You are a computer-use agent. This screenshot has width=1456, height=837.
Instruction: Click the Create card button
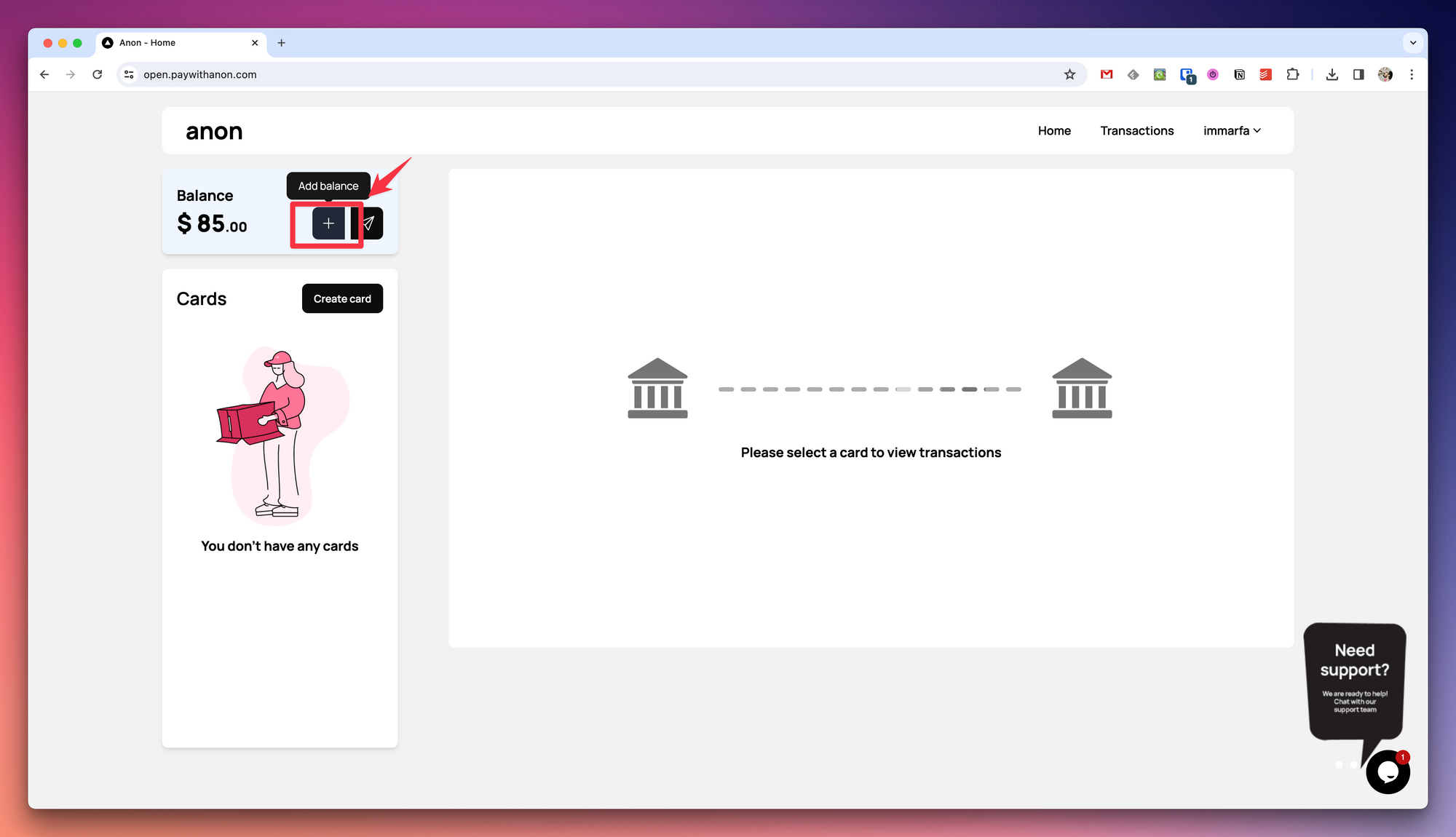(x=342, y=298)
